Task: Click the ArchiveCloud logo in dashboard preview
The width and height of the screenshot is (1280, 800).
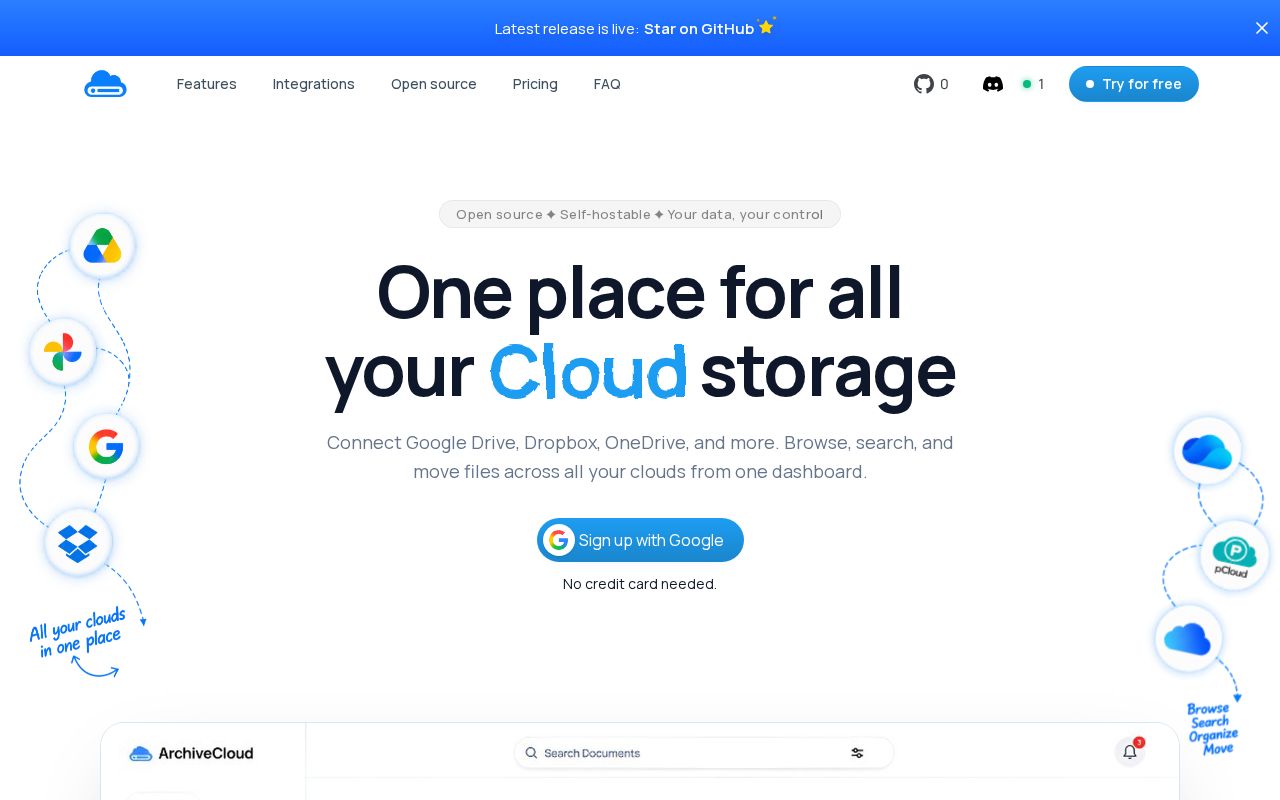Action: [x=191, y=753]
